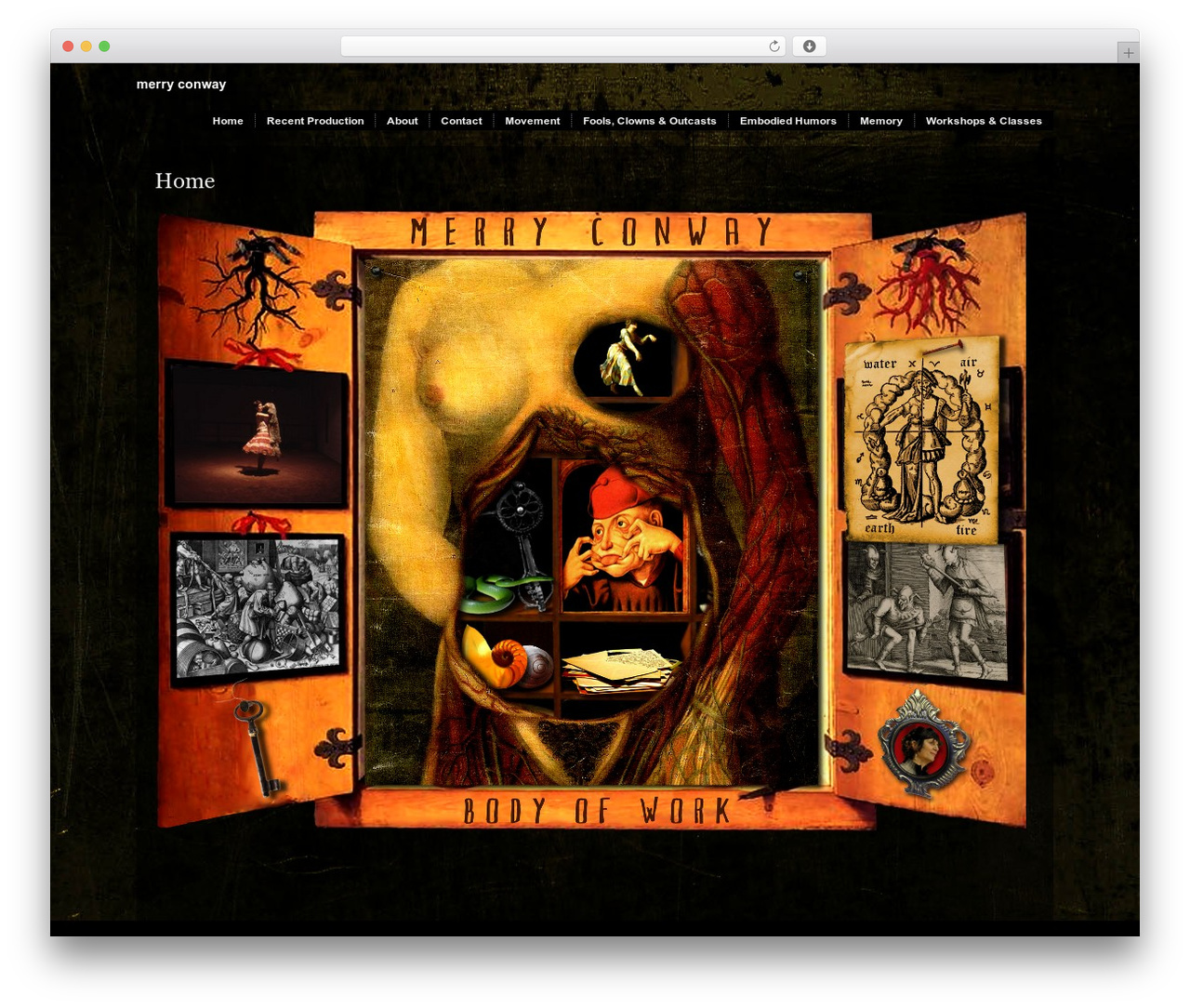Open Fools, Clowns & Outcasts page

pyautogui.click(x=650, y=121)
